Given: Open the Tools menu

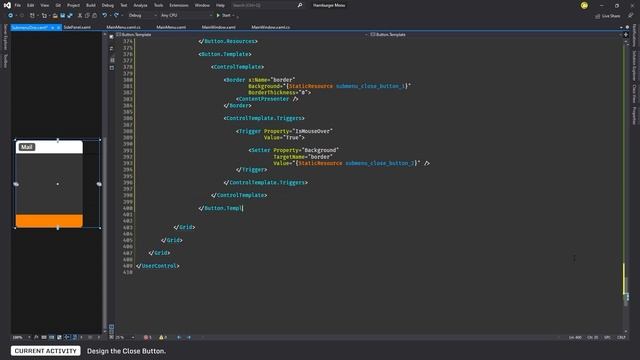Looking at the screenshot, I should 158,5.
